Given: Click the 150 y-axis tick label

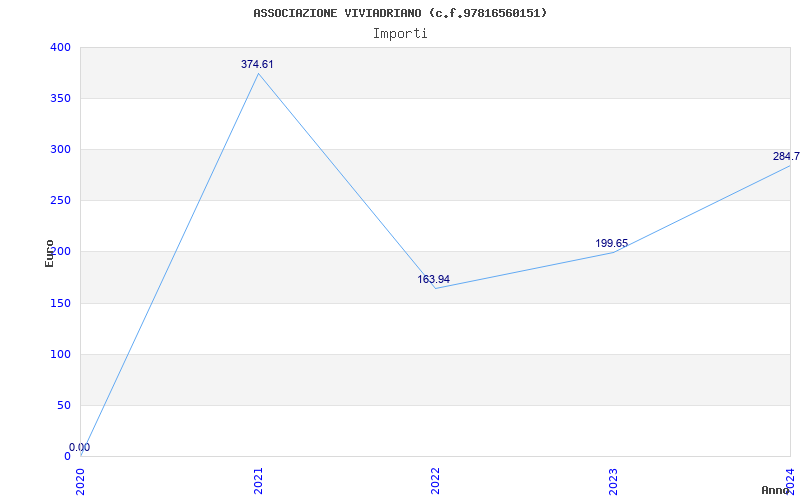Looking at the screenshot, I should pyautogui.click(x=60, y=304).
